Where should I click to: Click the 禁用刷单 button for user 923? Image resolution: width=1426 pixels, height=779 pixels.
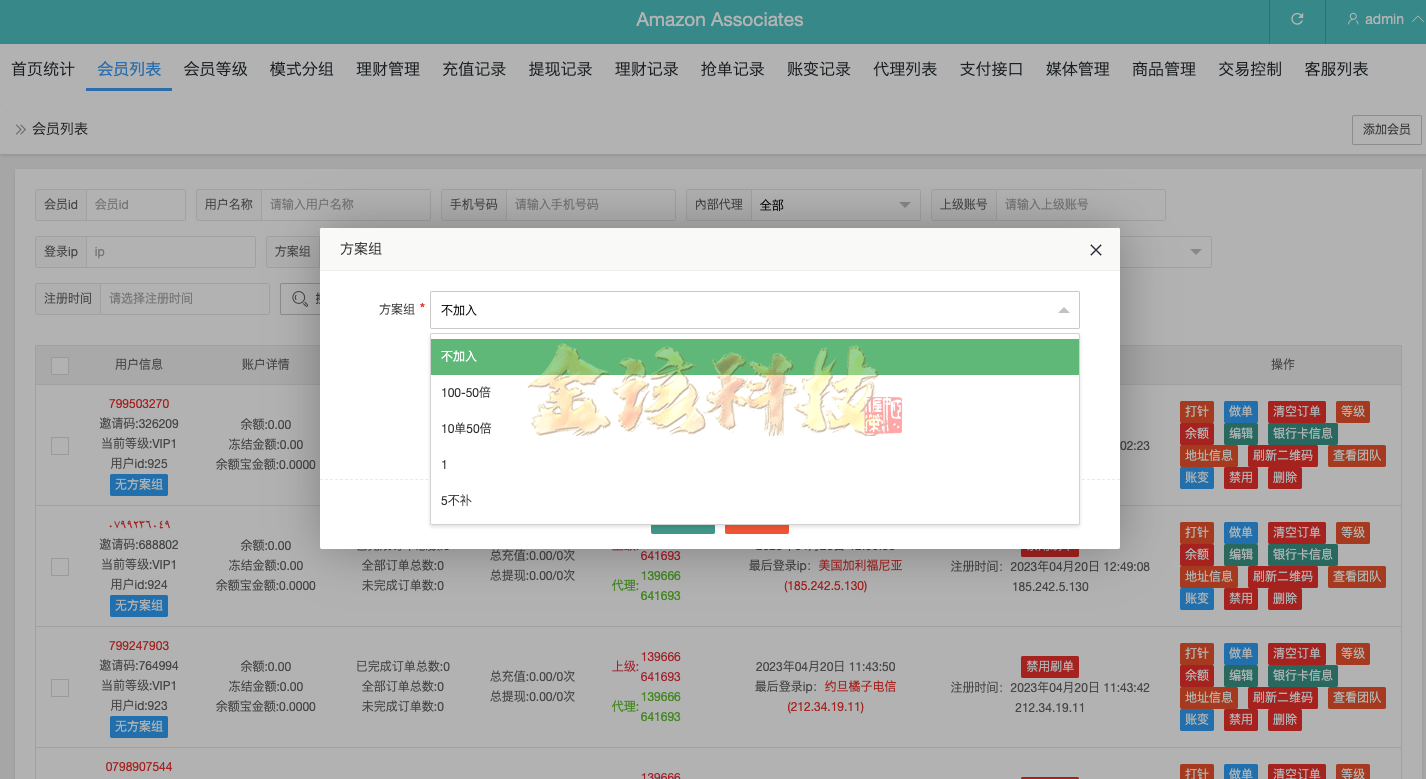[x=1049, y=666]
